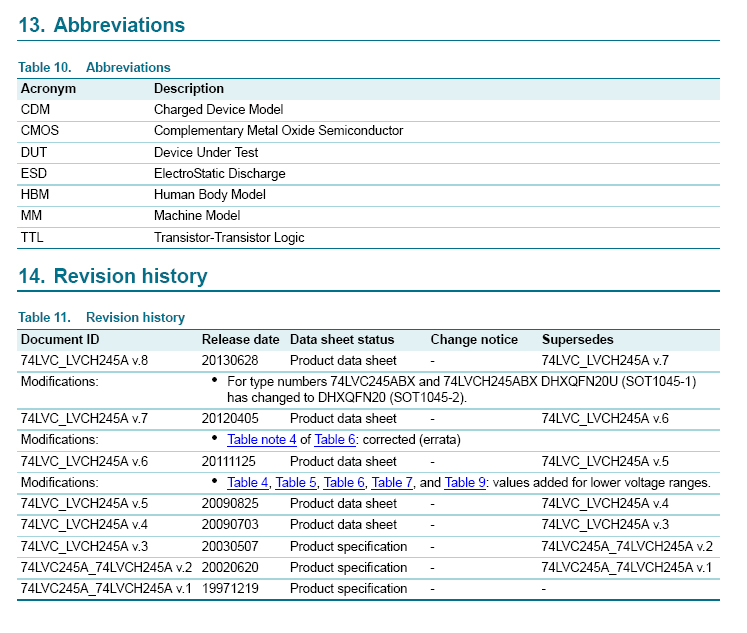This screenshot has height=633, width=747.
Task: Select the "Table 10. Abbreviations" caption
Action: [94, 68]
